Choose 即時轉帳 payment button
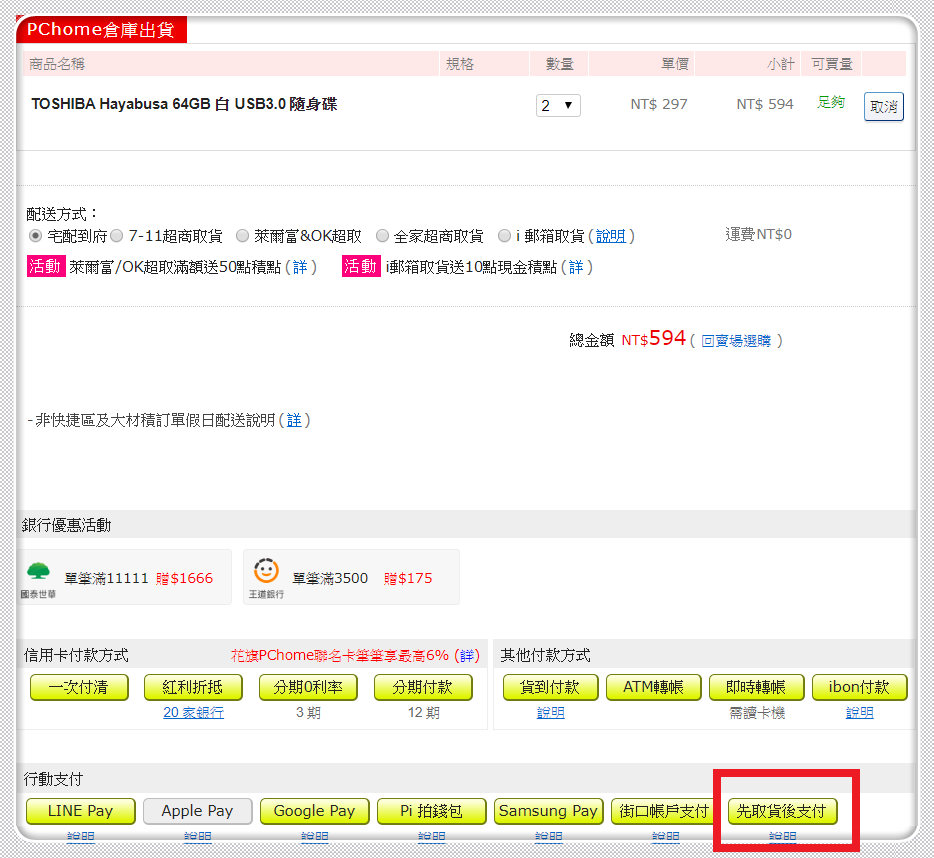The image size is (934, 858). pyautogui.click(x=756, y=688)
